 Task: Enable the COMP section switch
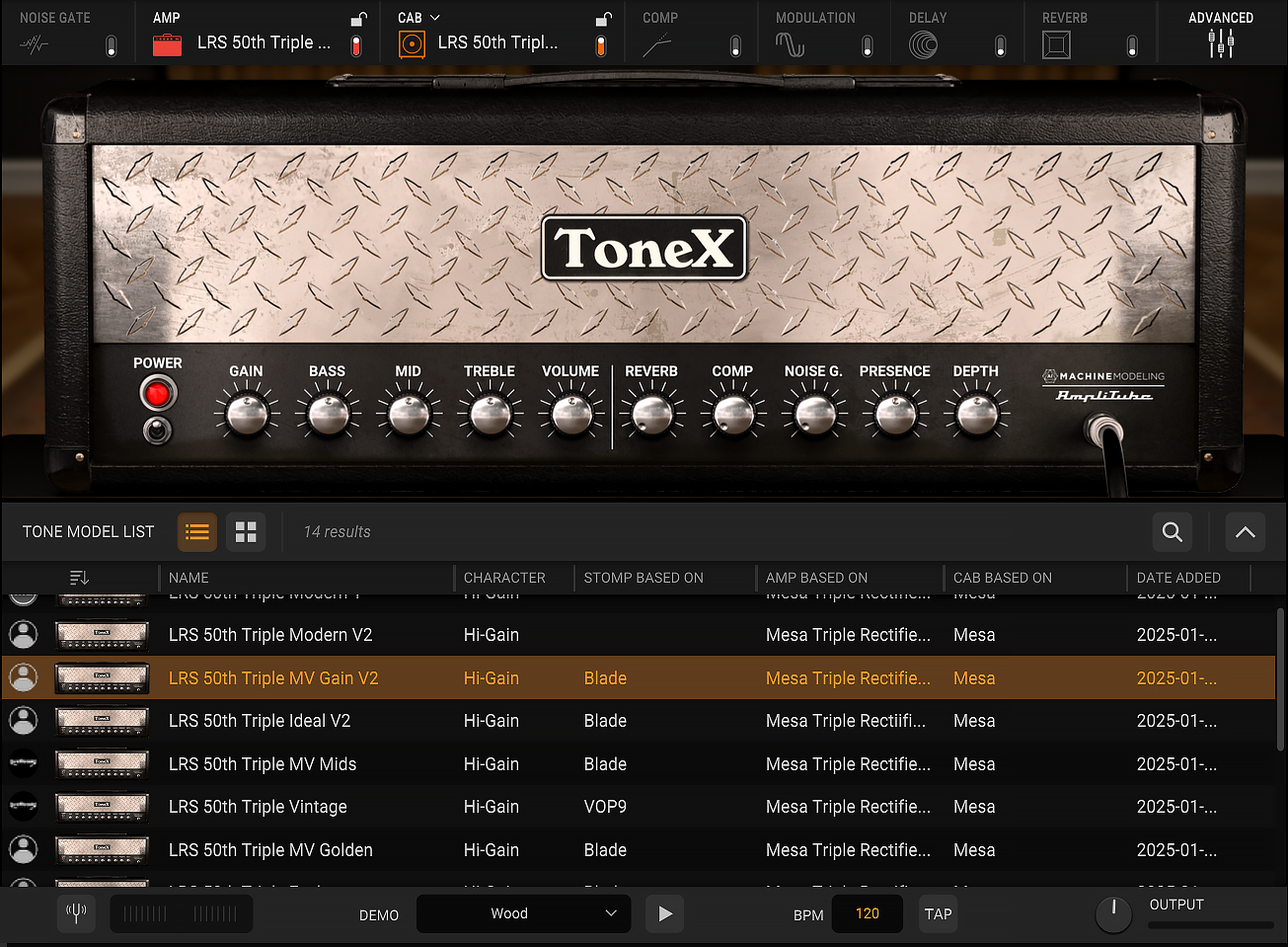(735, 45)
